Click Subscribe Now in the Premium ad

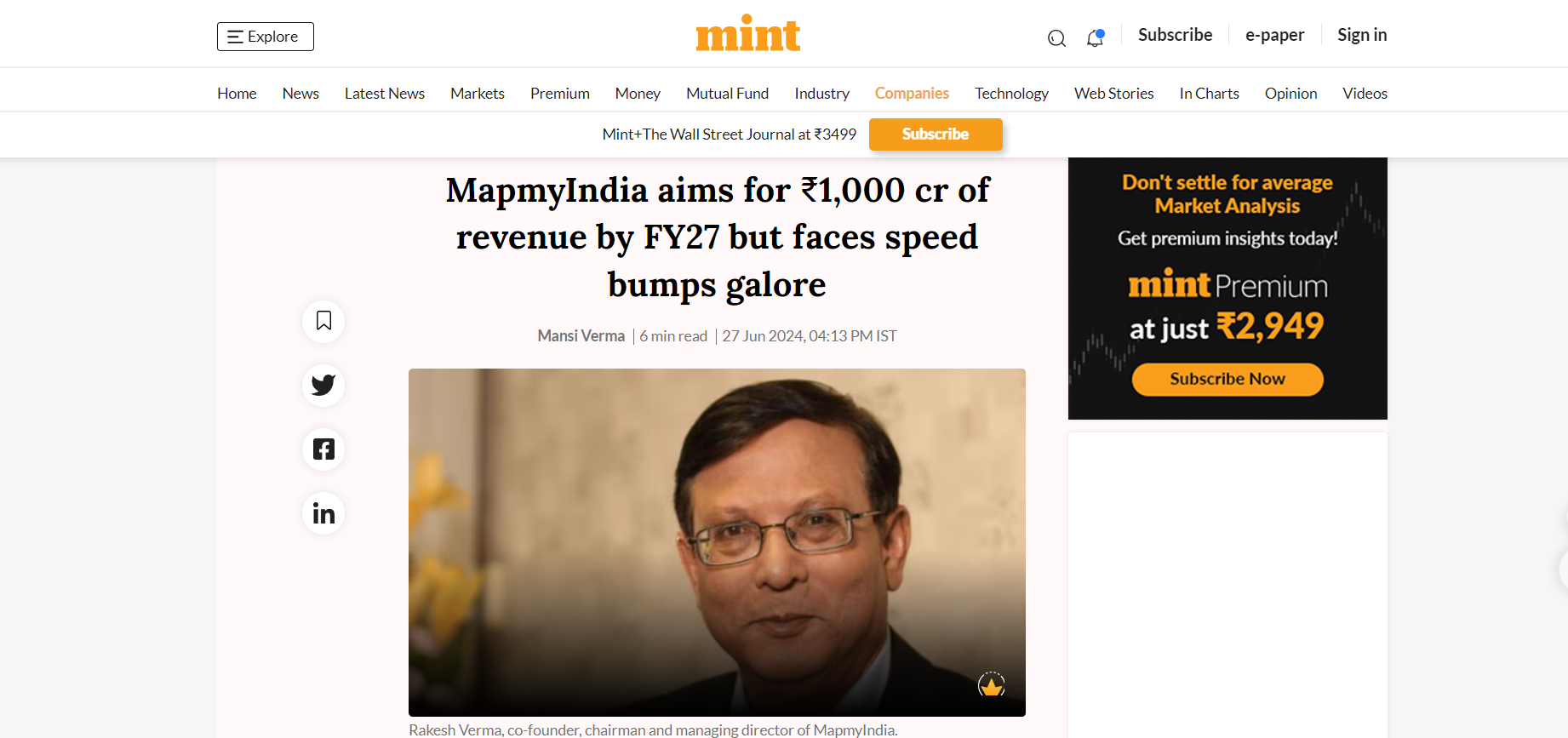point(1227,380)
